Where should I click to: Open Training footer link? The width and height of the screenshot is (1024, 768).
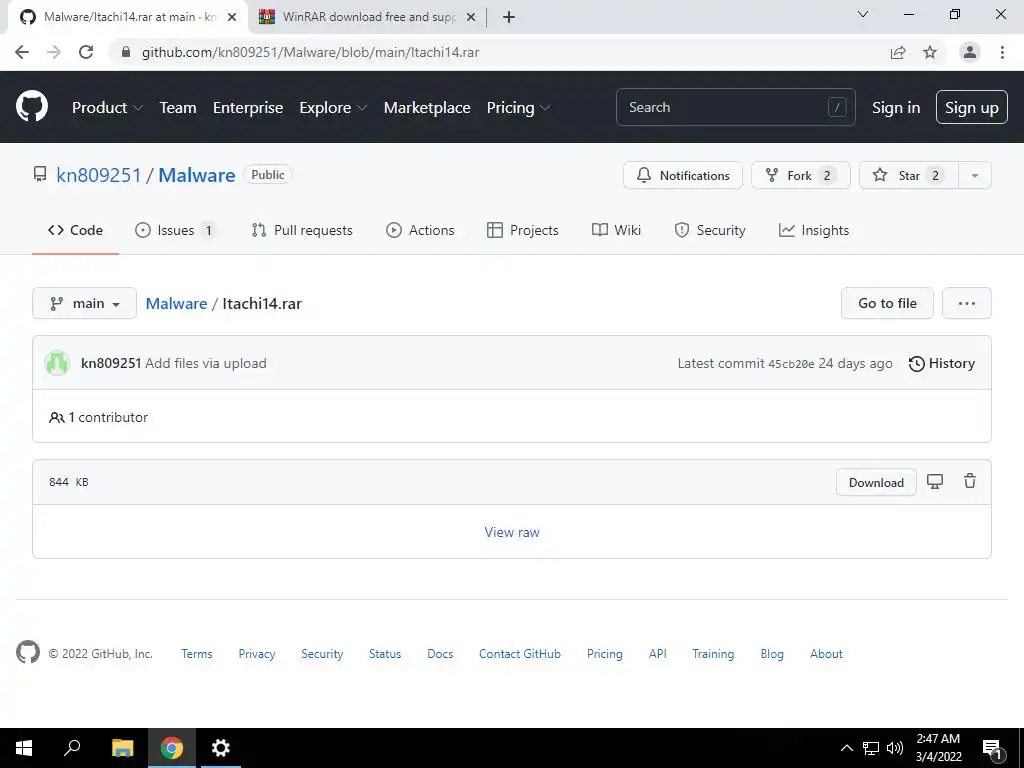713,654
